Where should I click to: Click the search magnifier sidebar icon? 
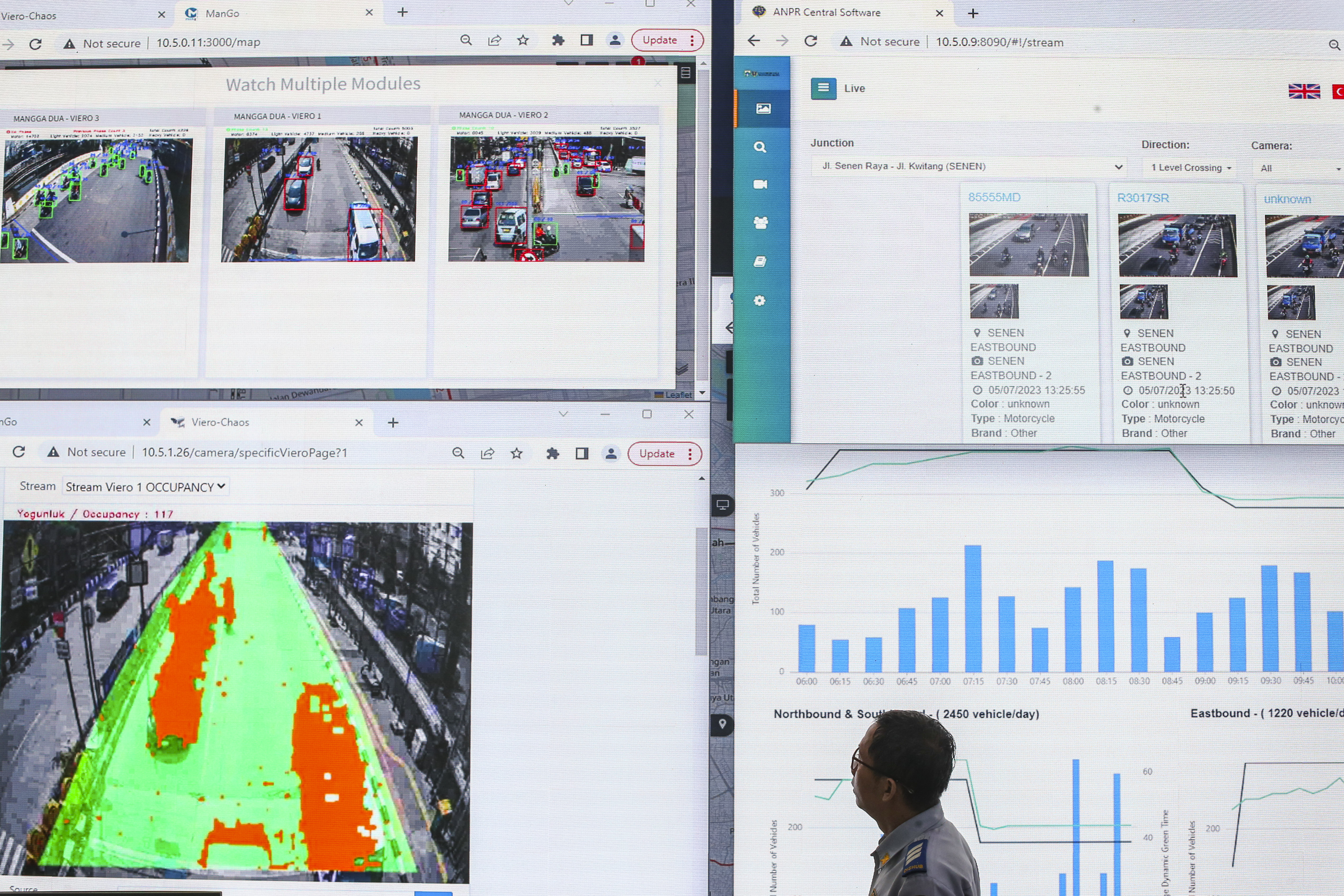coord(759,147)
